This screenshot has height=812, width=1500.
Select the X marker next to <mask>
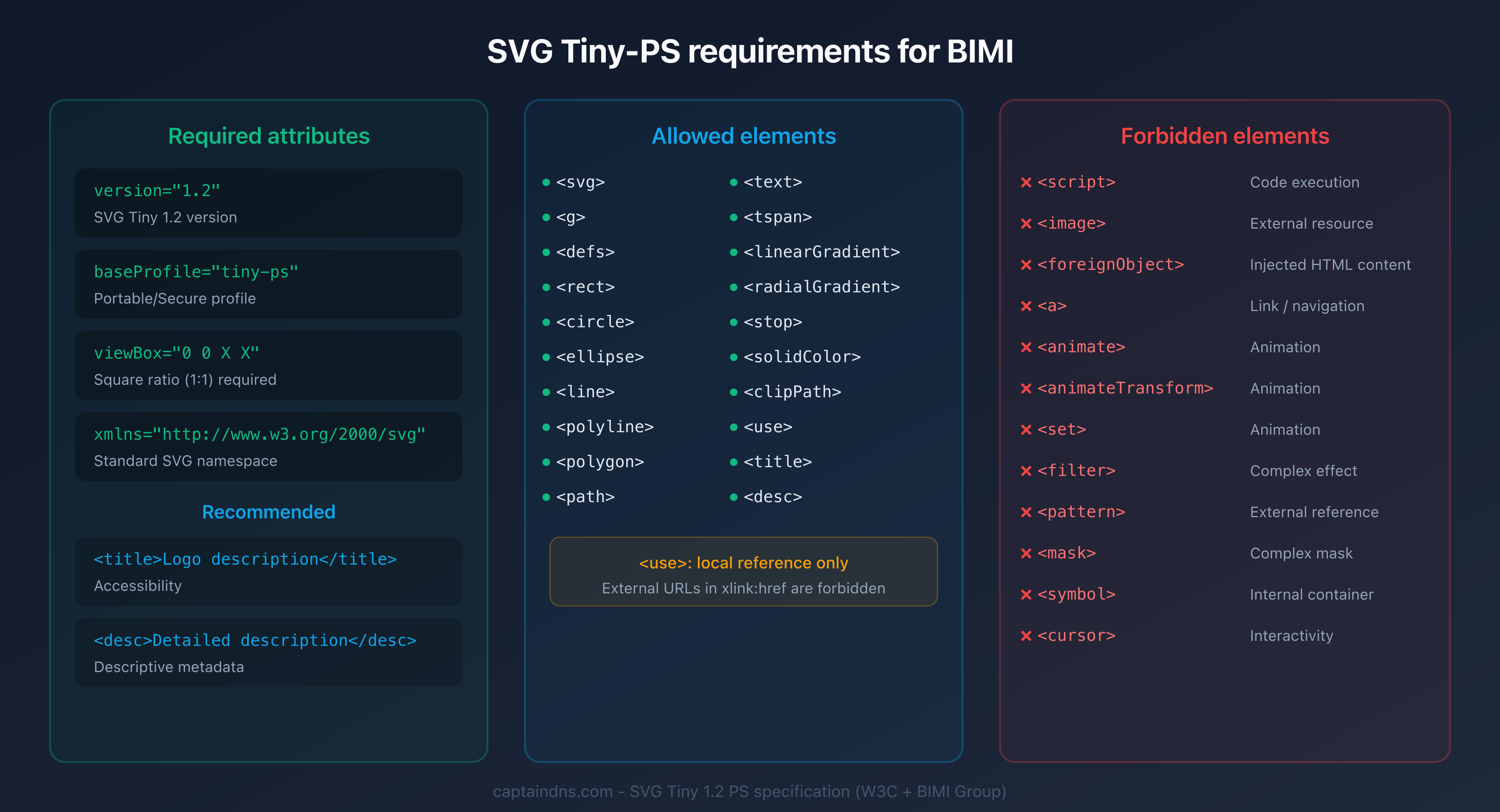[1027, 553]
